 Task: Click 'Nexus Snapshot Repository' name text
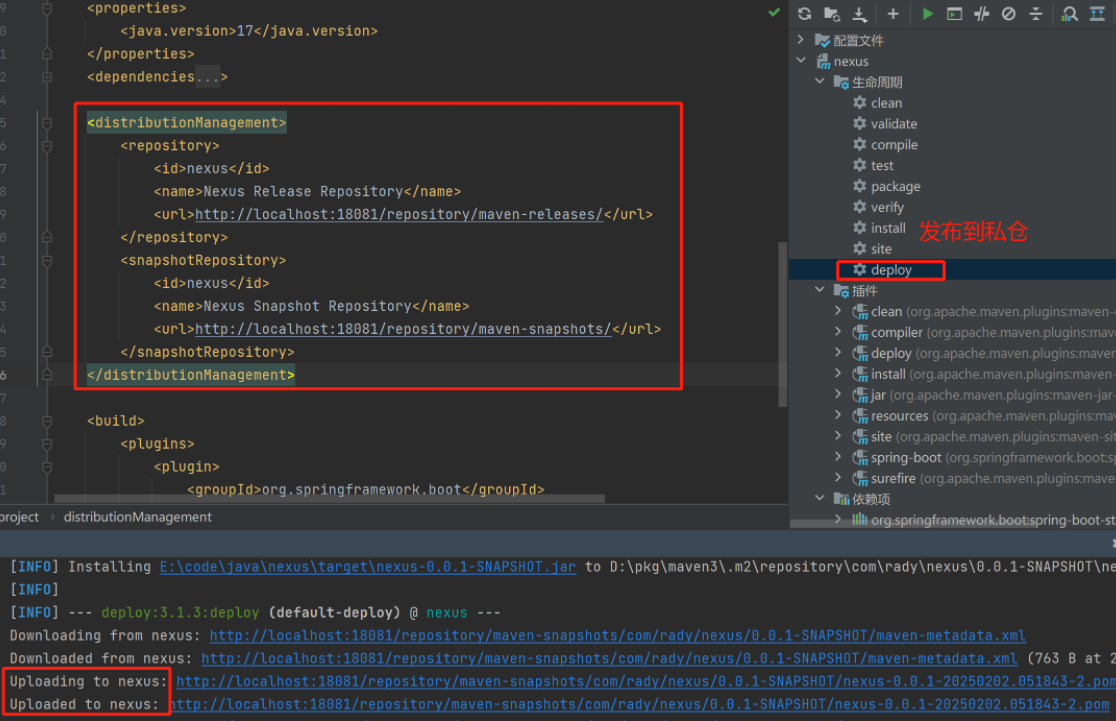[307, 306]
